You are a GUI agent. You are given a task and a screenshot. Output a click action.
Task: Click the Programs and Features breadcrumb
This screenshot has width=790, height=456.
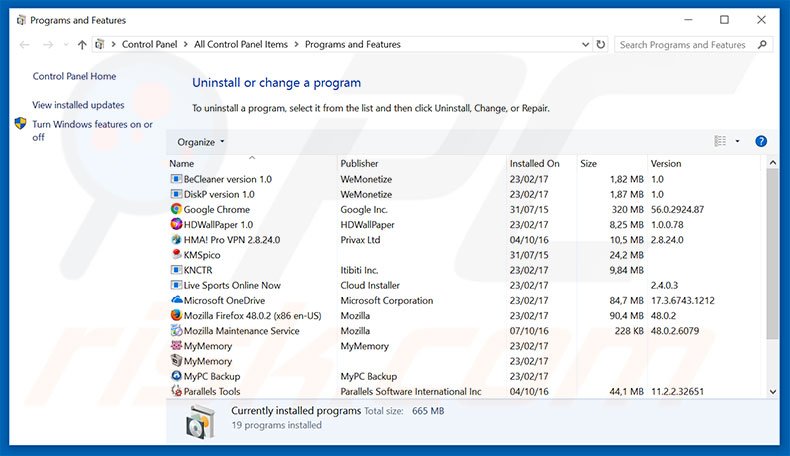[353, 44]
